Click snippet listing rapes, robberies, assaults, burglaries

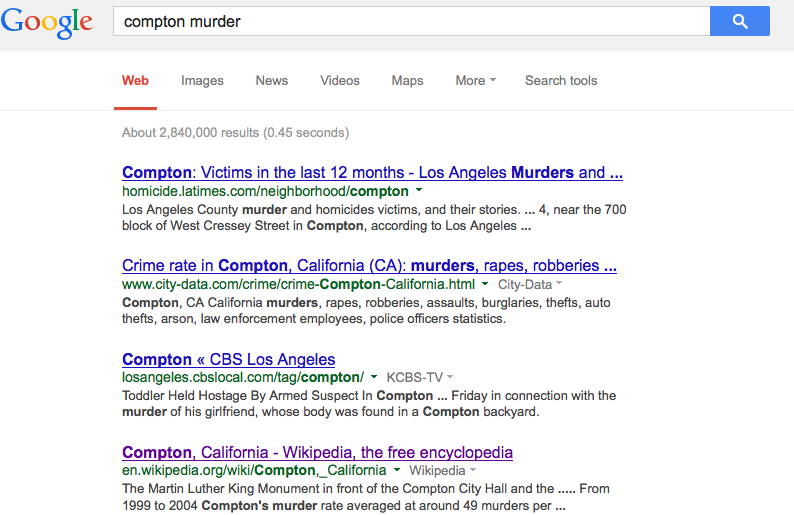click(366, 310)
